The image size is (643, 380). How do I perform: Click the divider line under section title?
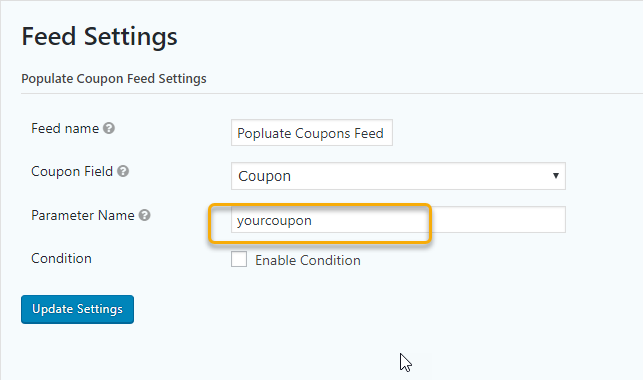tap(332, 93)
